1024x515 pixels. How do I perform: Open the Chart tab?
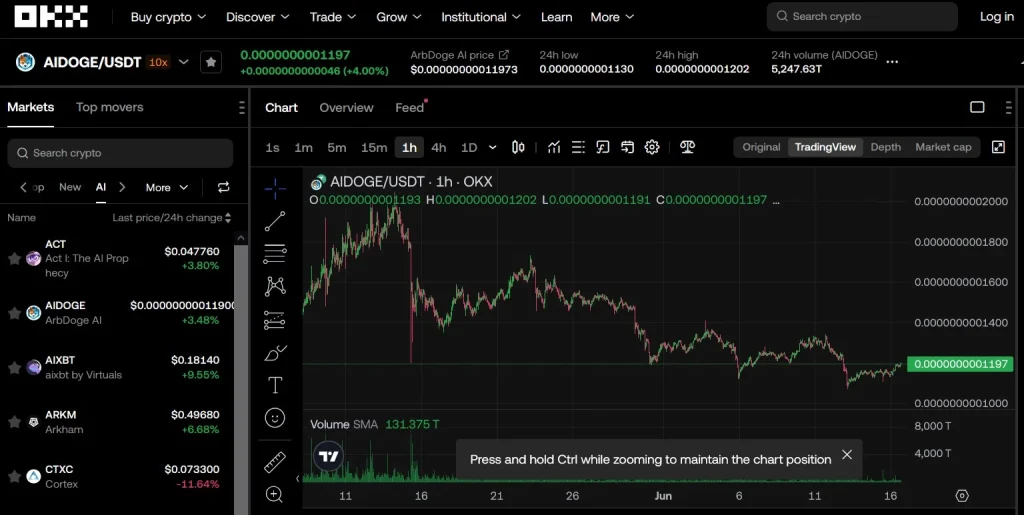click(x=281, y=108)
